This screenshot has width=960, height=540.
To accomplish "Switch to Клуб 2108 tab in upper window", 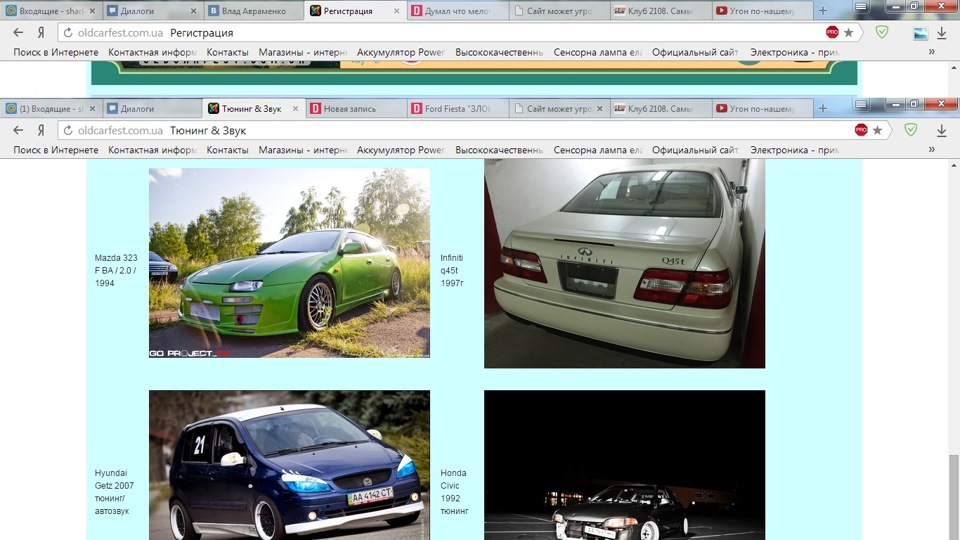I will (x=660, y=11).
